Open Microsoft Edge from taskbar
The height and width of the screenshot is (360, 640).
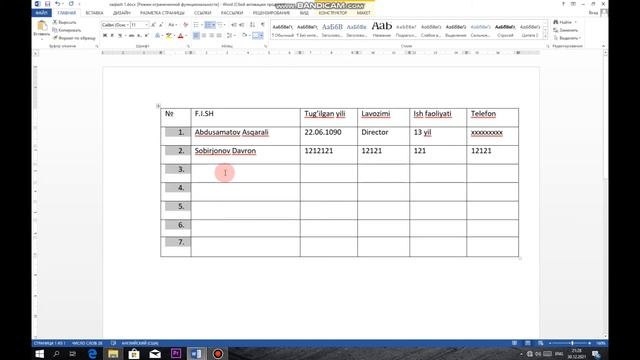[92, 354]
